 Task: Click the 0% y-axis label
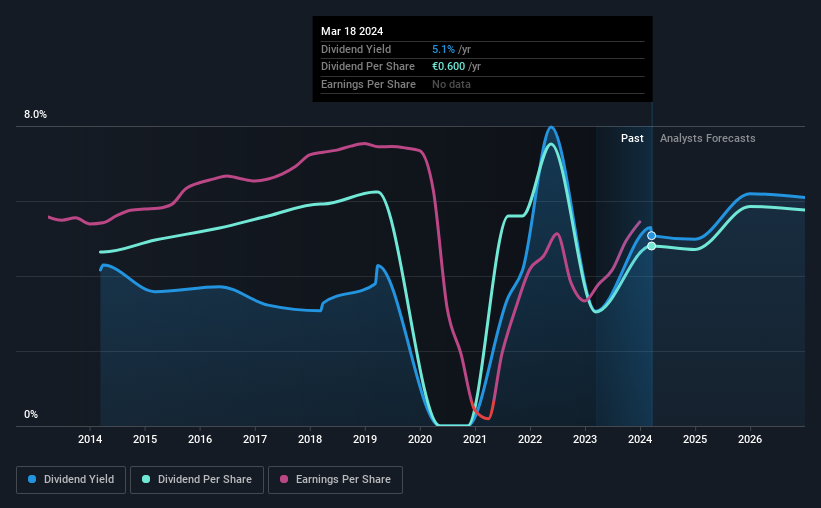[31, 414]
